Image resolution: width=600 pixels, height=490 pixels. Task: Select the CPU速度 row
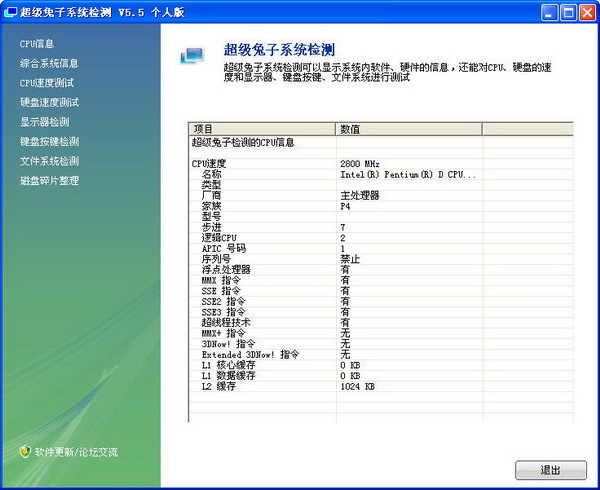[381, 164]
